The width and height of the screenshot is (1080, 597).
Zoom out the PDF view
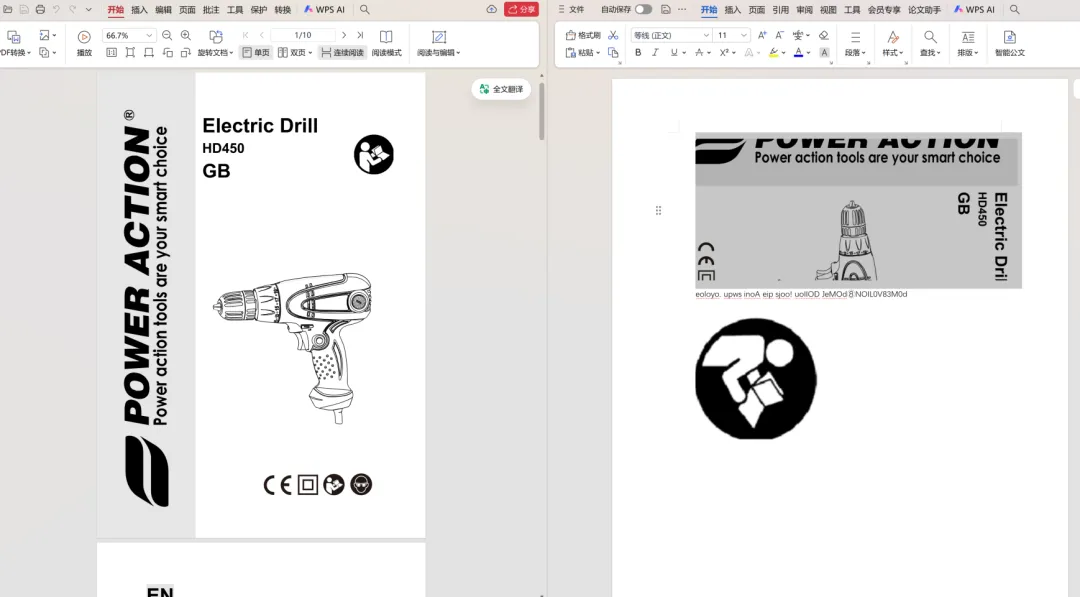pyautogui.click(x=167, y=35)
